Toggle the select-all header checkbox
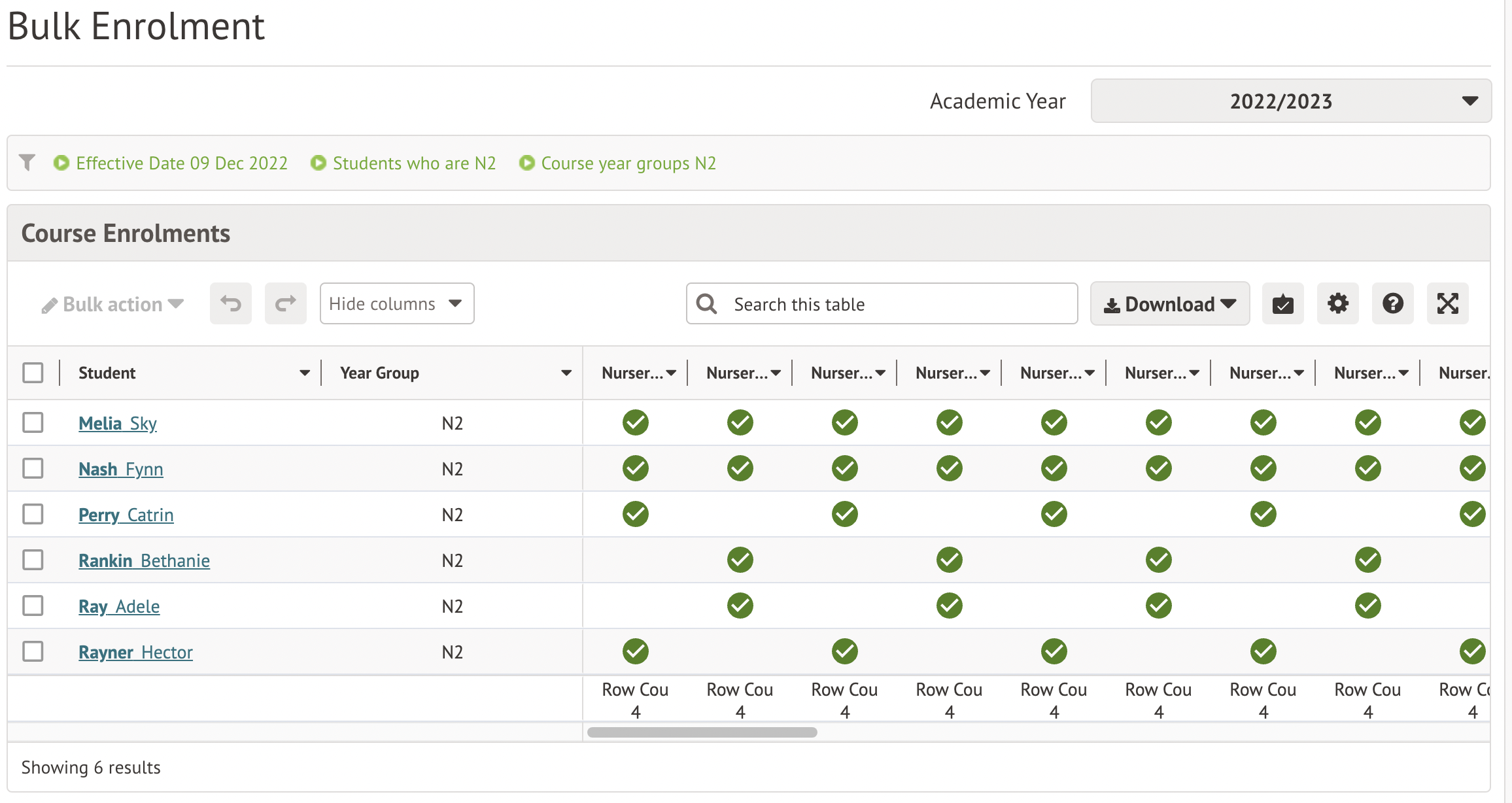 [33, 373]
